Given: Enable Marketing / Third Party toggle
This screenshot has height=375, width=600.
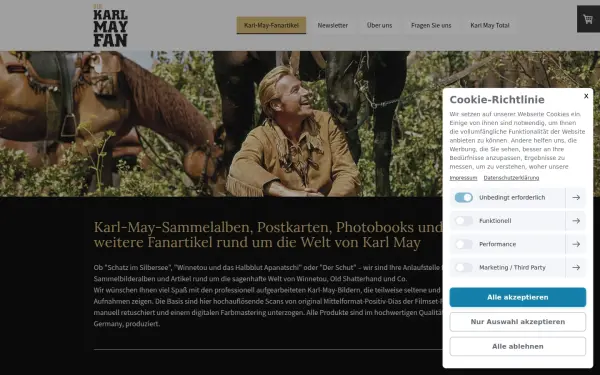Looking at the screenshot, I should [x=464, y=267].
